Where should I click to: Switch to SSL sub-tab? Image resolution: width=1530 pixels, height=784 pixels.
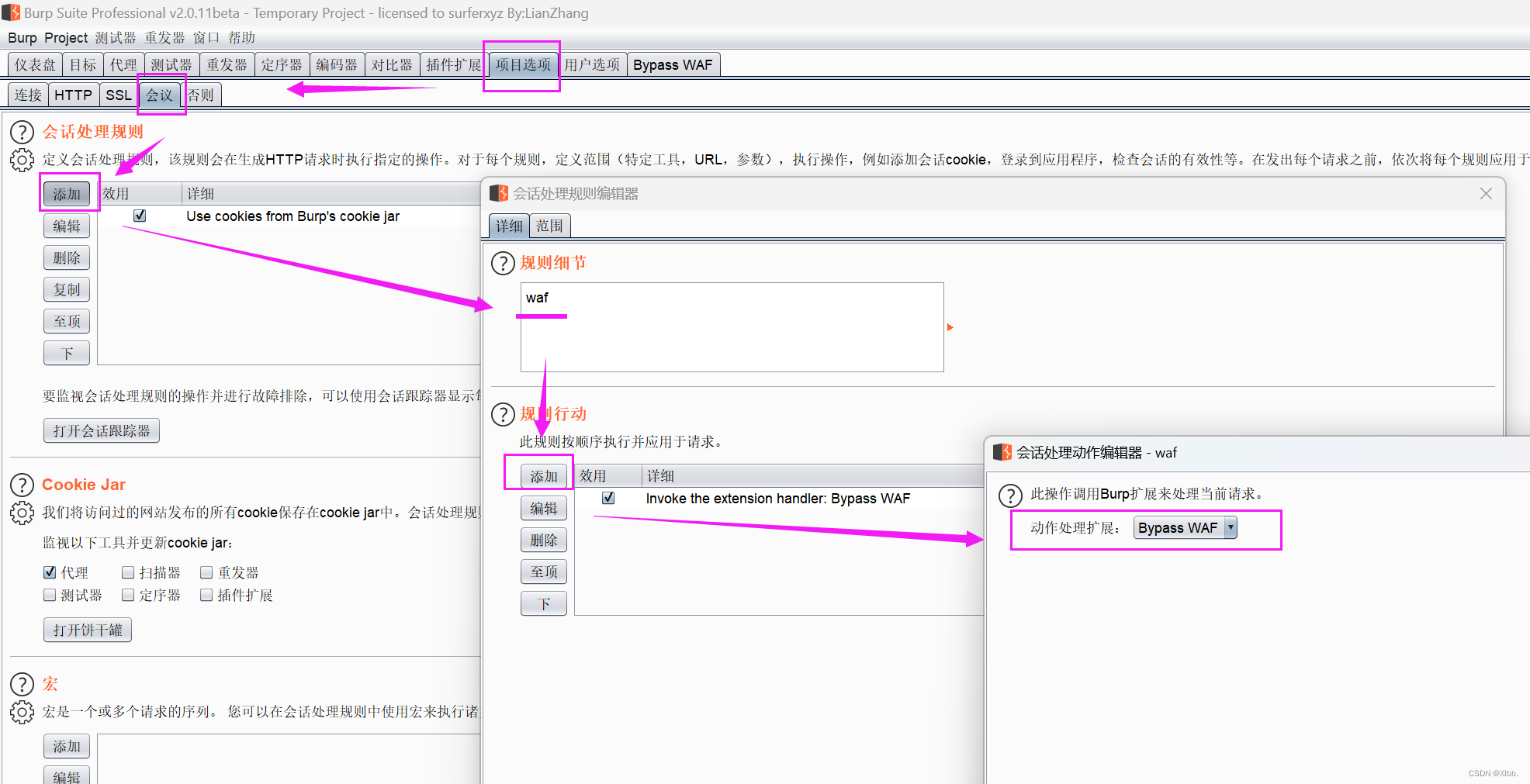tap(119, 95)
